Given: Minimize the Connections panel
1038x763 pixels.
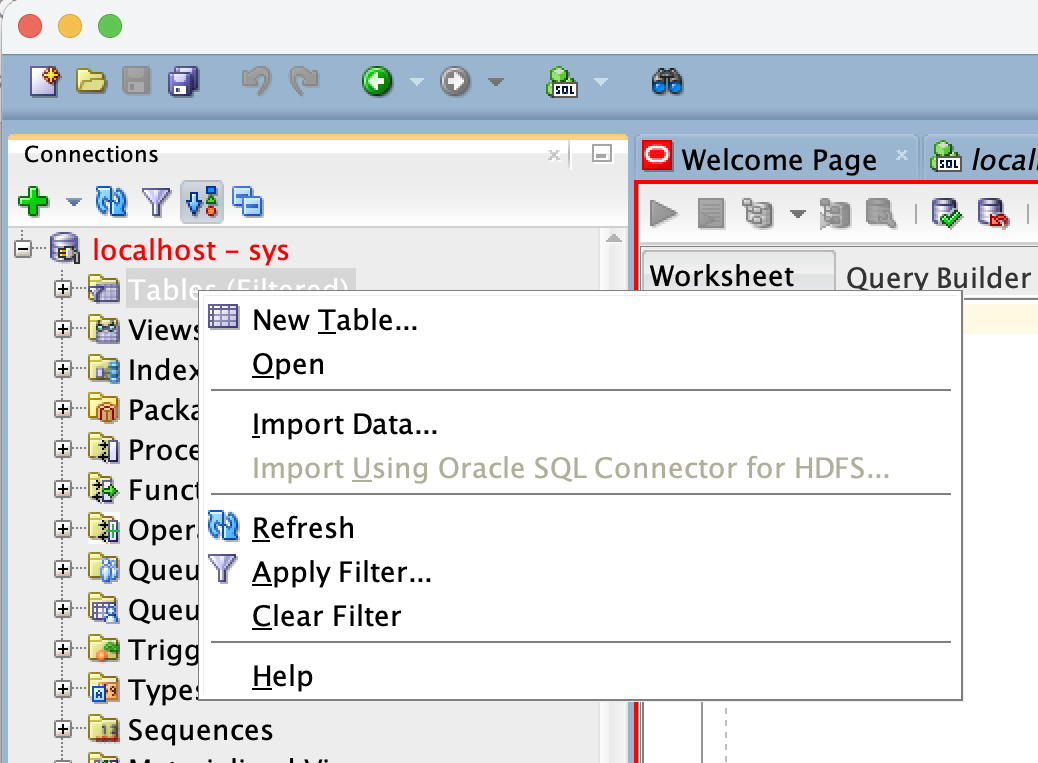Looking at the screenshot, I should (601, 154).
